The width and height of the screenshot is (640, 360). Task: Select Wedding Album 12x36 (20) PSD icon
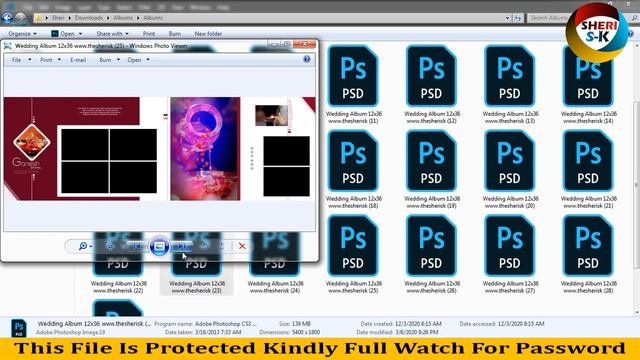point(509,161)
